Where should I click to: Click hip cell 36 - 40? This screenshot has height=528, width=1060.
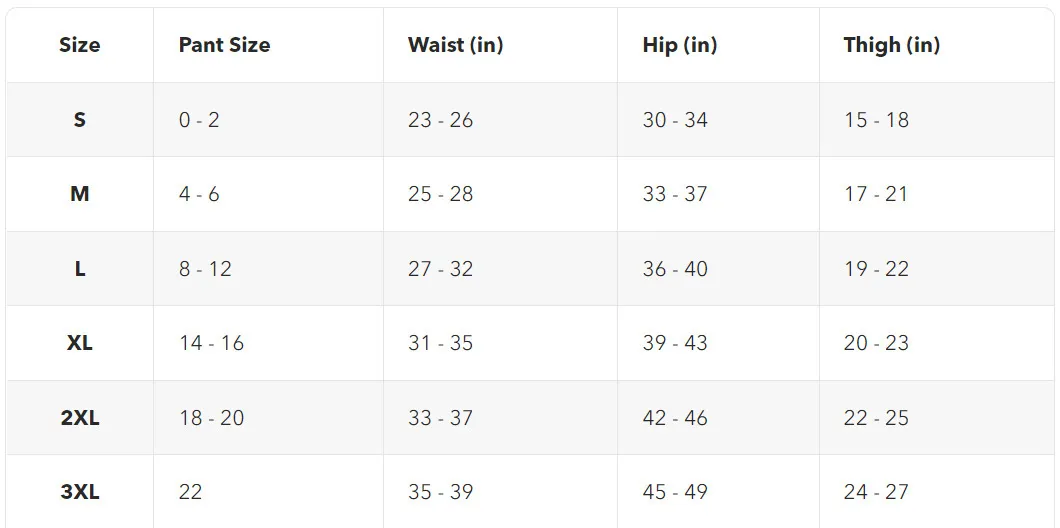click(x=675, y=269)
